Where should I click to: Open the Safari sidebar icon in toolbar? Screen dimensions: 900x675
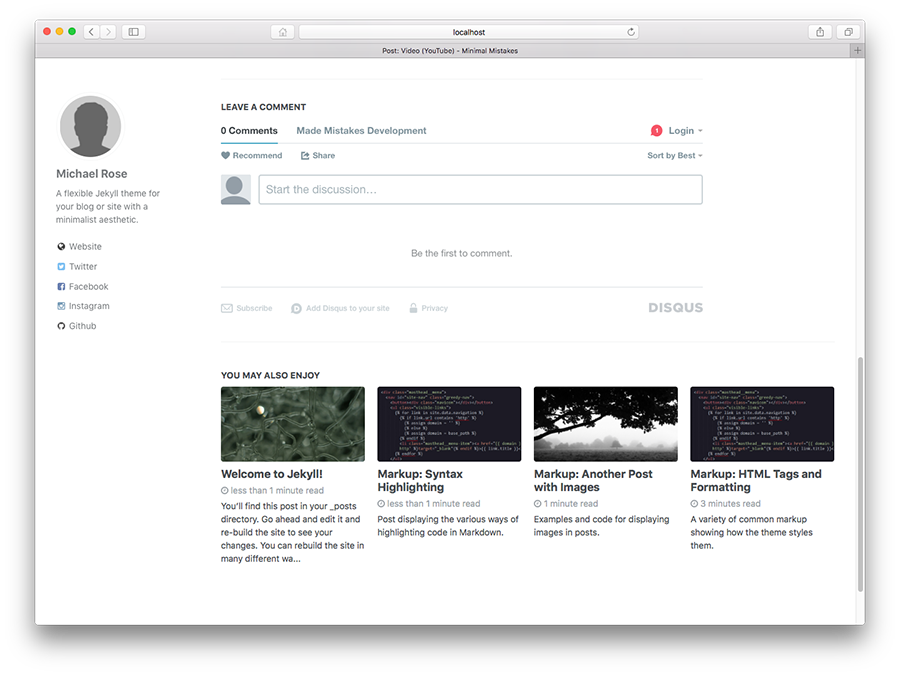pyautogui.click(x=133, y=31)
